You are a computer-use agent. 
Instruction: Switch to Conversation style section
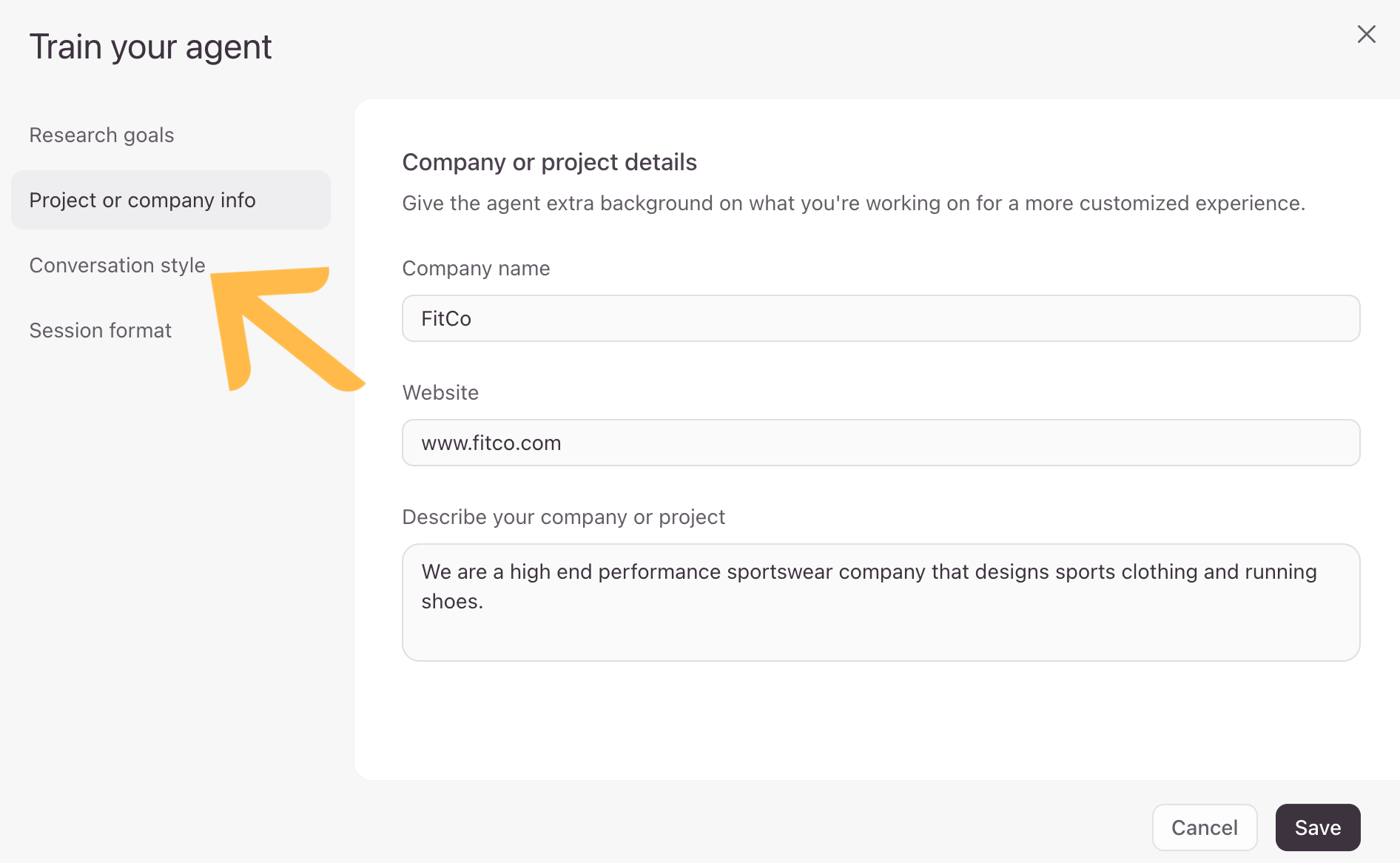[x=117, y=265]
